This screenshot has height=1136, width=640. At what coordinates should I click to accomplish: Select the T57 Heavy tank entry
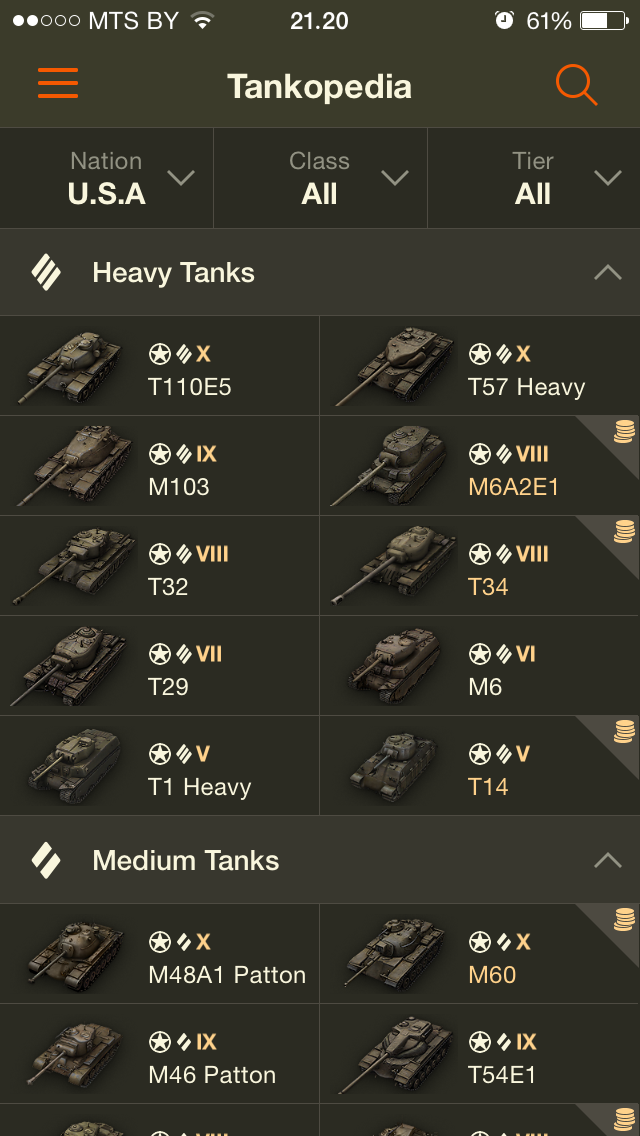(480, 366)
